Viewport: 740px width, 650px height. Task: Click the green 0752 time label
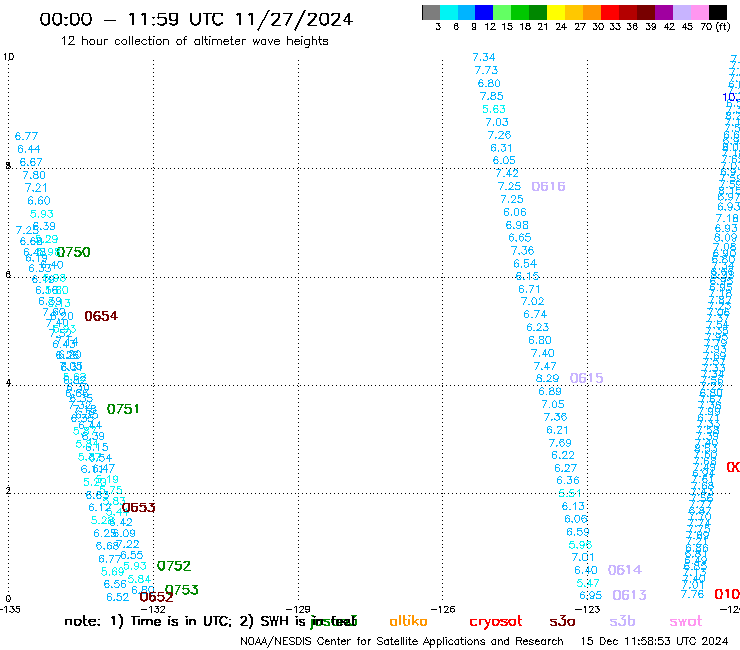pos(174,566)
